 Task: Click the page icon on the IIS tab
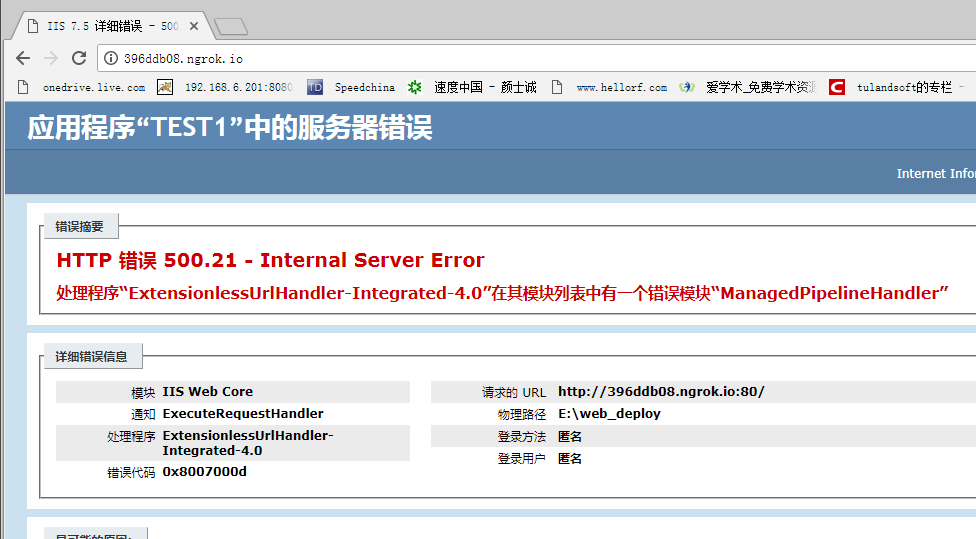[34, 26]
